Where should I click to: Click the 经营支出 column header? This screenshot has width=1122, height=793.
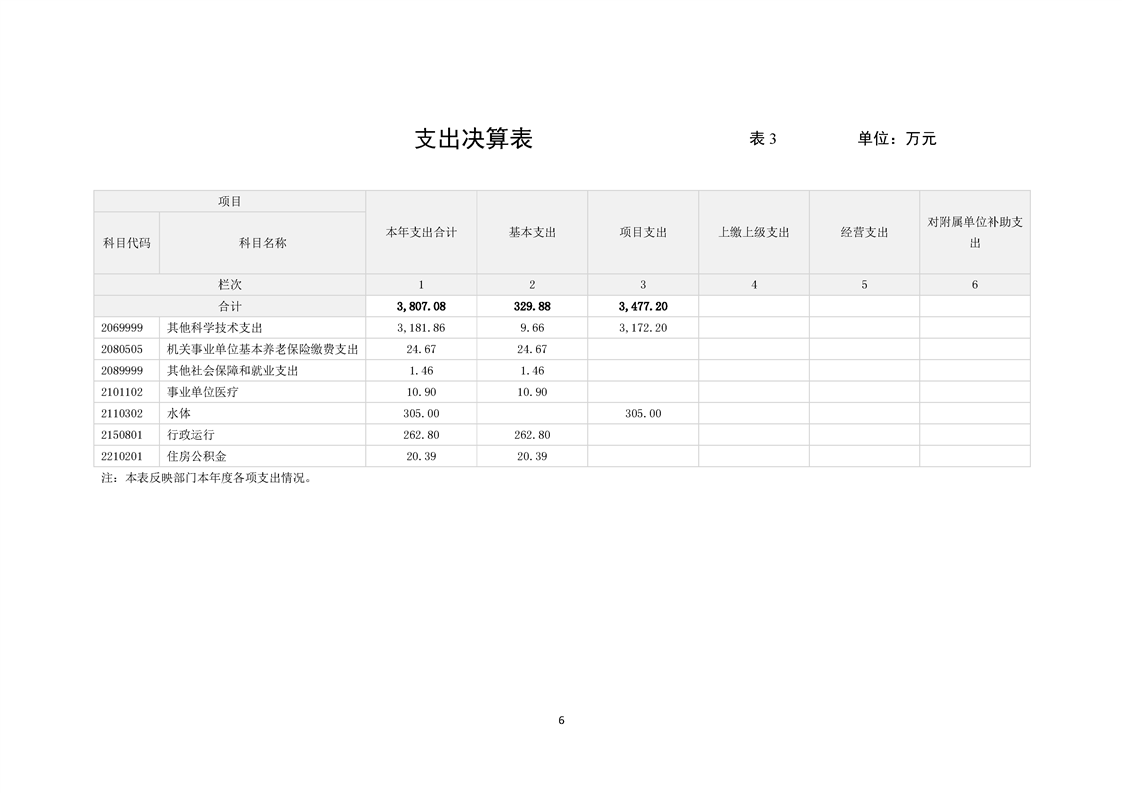[x=864, y=232]
